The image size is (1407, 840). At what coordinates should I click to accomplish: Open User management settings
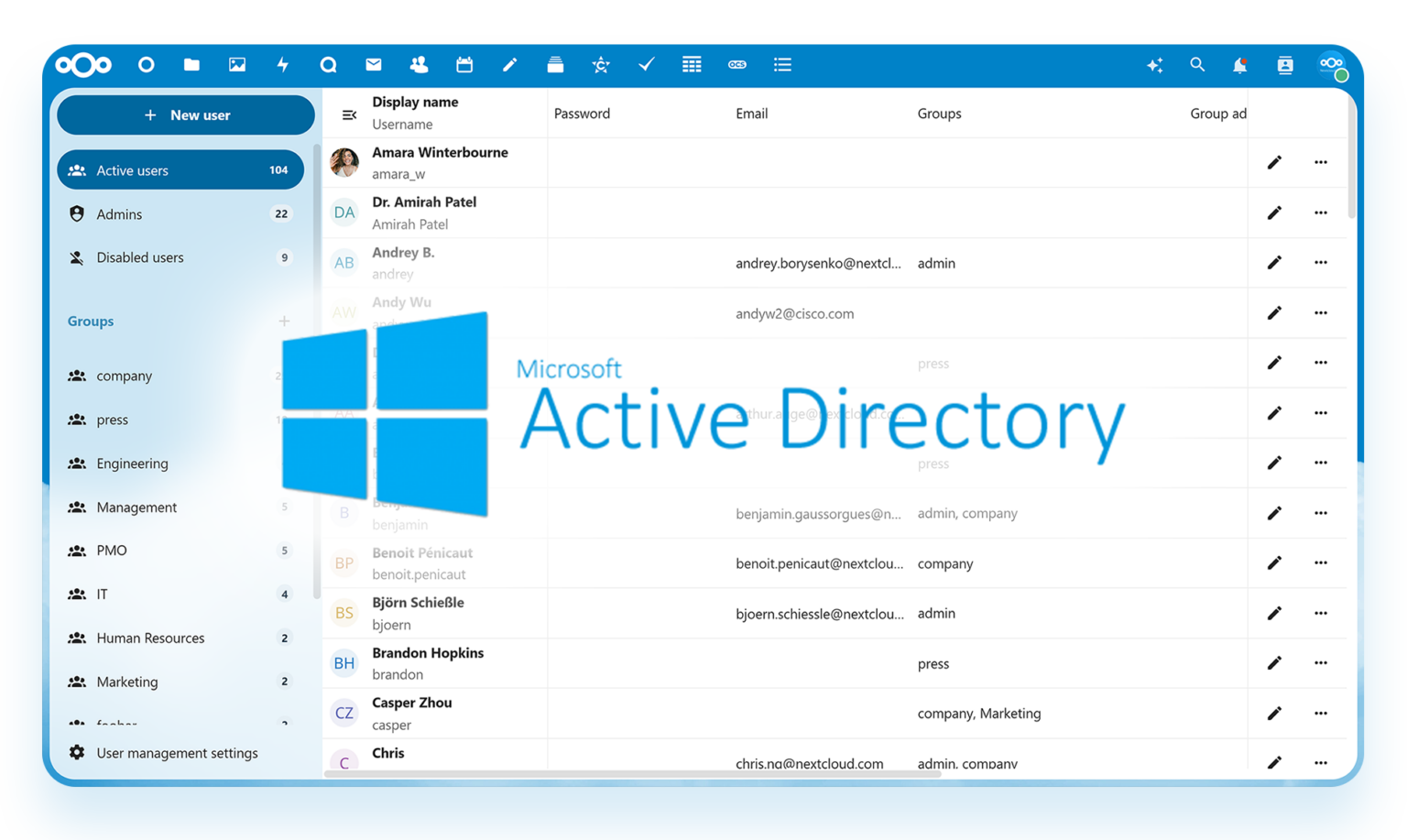177,752
